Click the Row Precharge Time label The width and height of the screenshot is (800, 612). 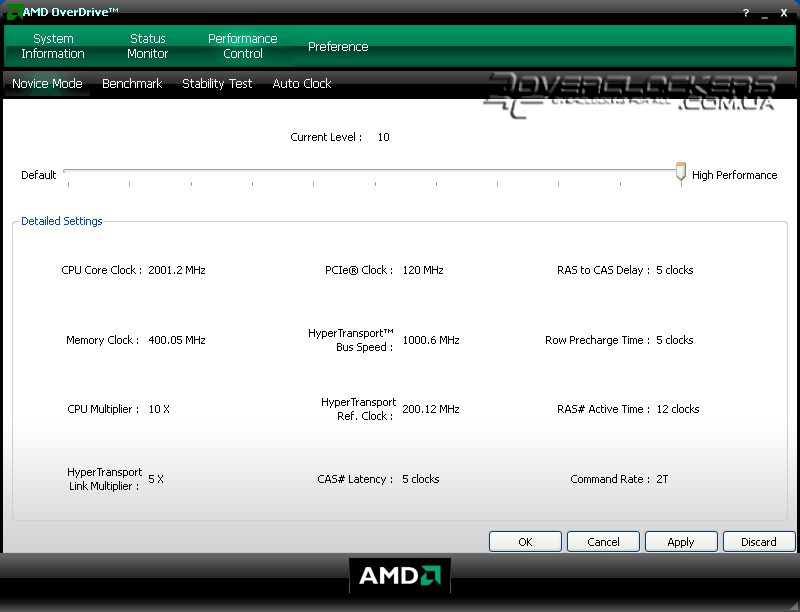(x=597, y=340)
